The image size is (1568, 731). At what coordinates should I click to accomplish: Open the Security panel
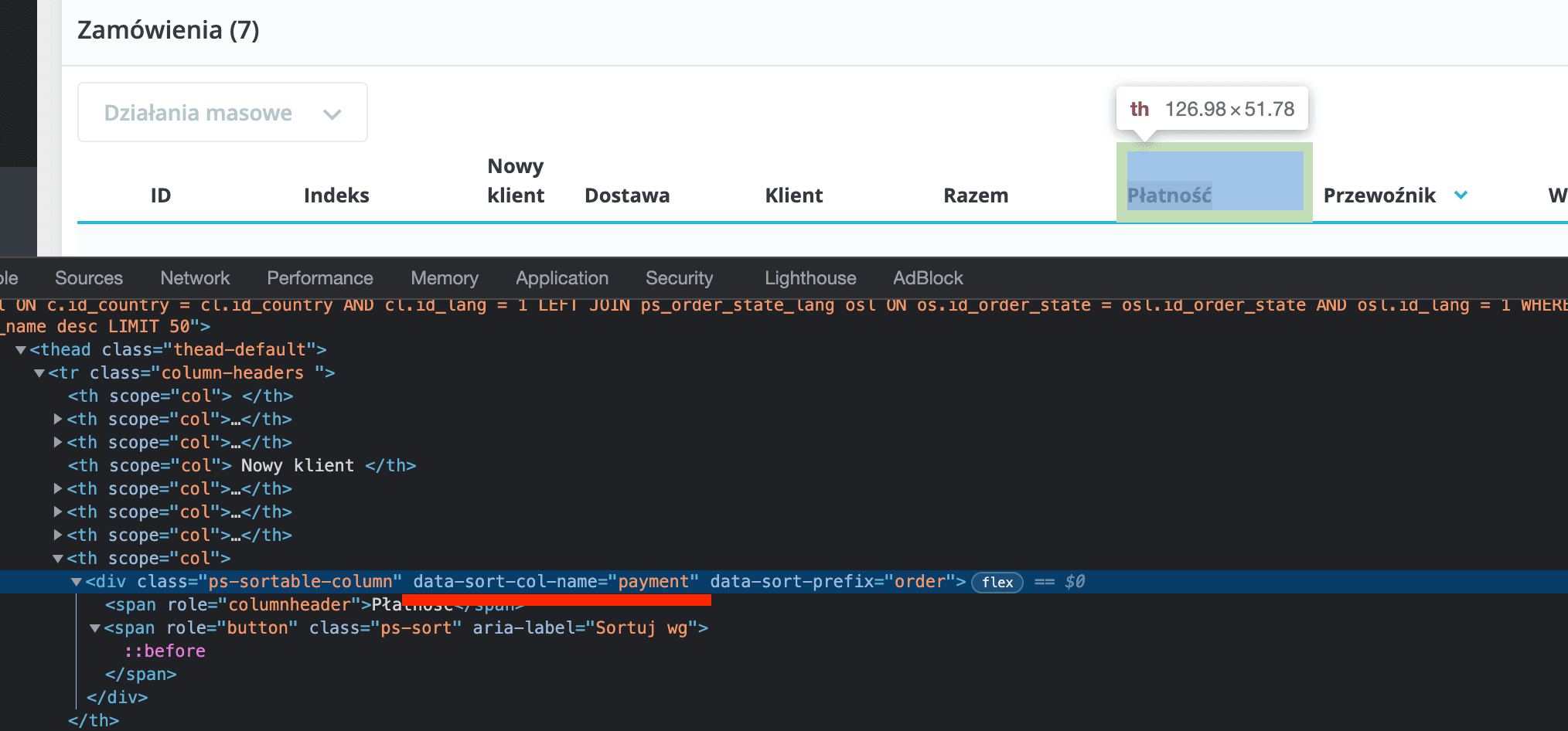[x=679, y=277]
